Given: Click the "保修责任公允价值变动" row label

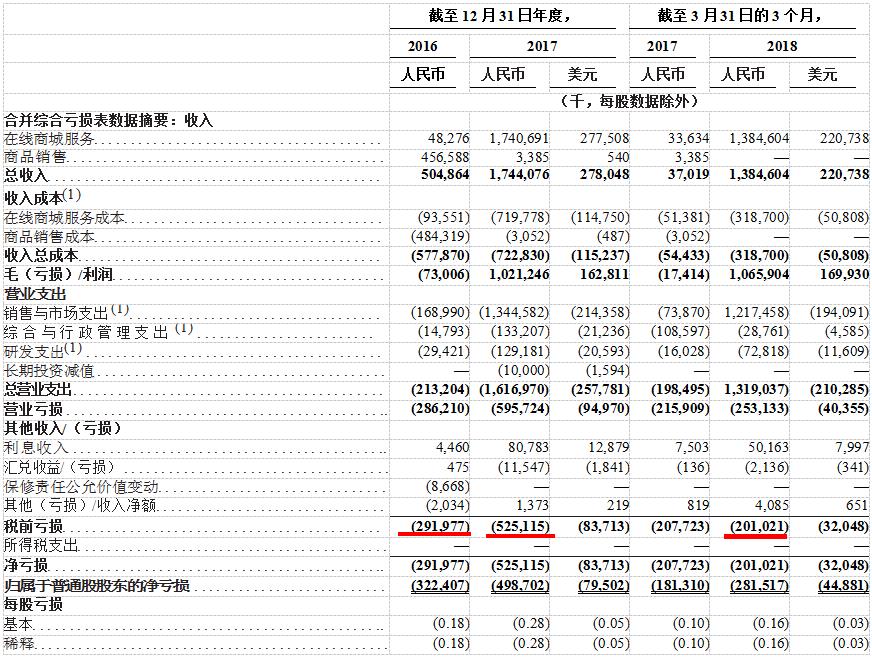Looking at the screenshot, I should [x=81, y=487].
